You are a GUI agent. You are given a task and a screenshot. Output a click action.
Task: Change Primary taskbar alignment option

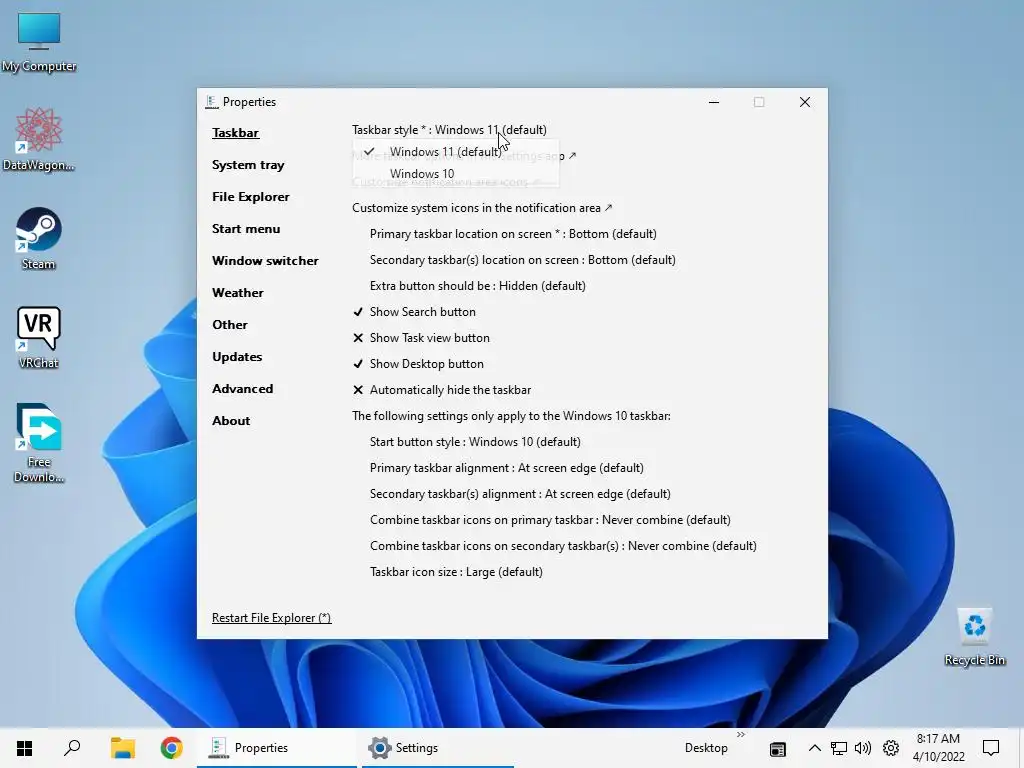tap(507, 468)
